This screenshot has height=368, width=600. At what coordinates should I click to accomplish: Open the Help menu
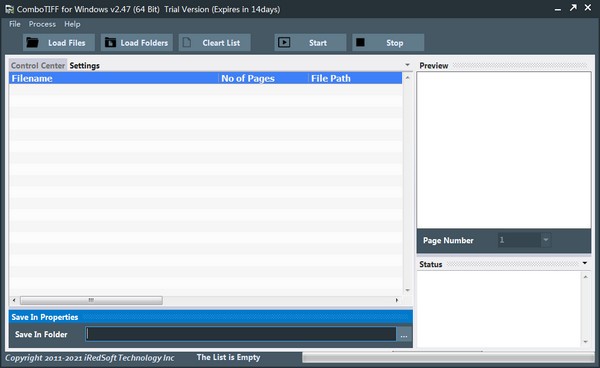point(72,24)
